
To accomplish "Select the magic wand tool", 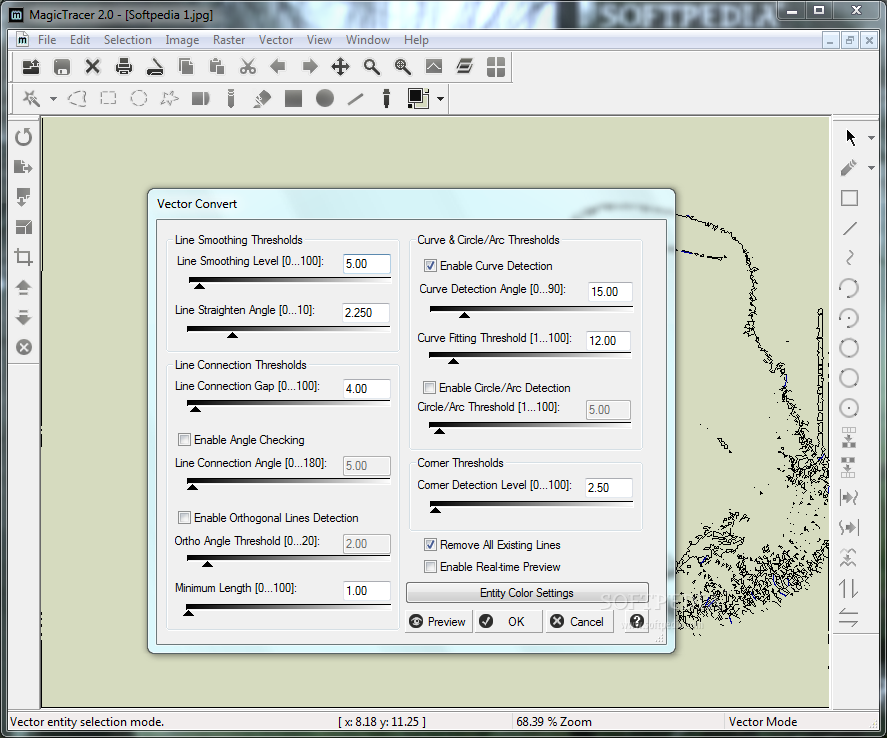I will click(x=31, y=98).
